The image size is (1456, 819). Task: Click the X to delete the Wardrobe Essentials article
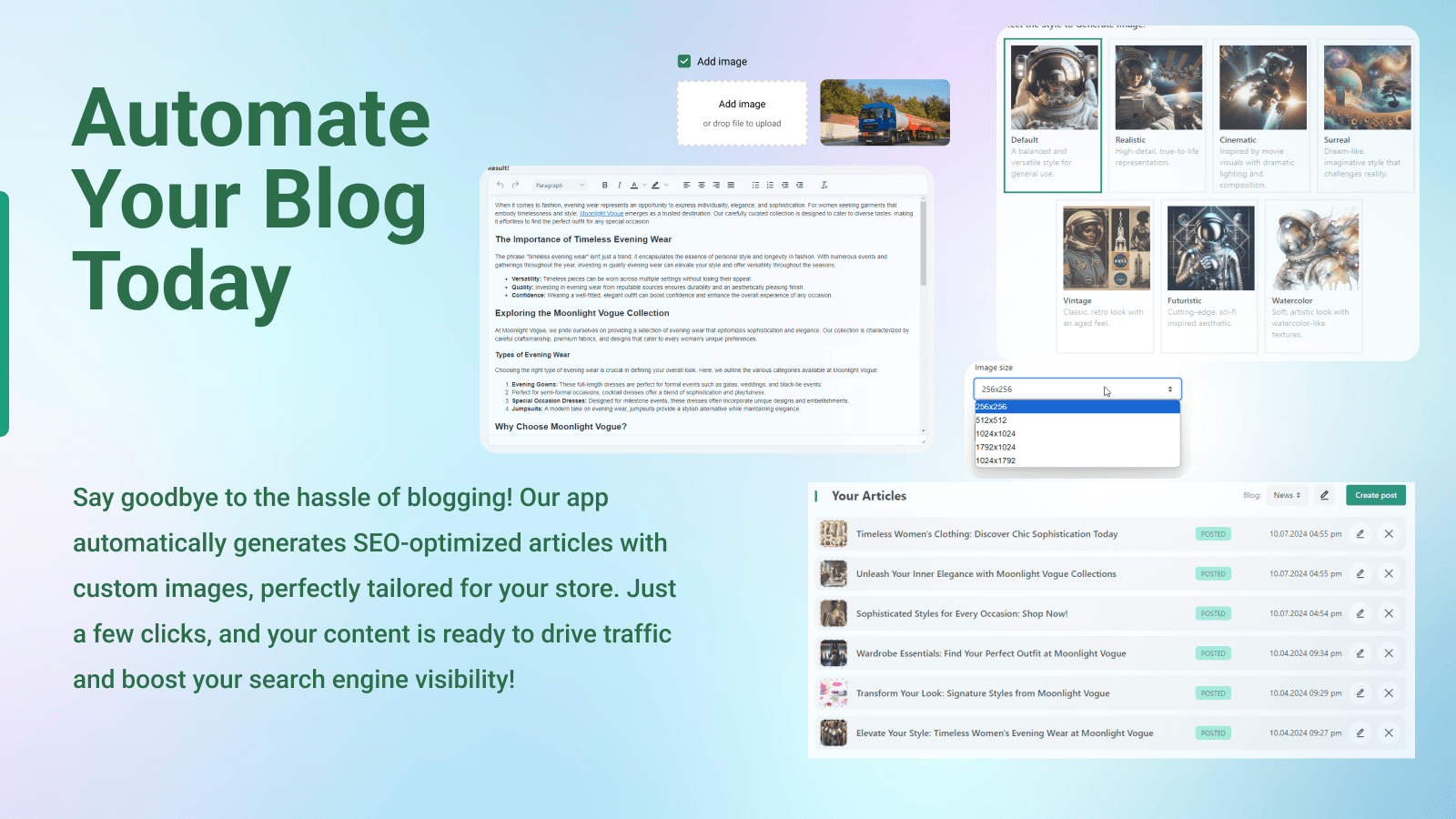[x=1389, y=652]
